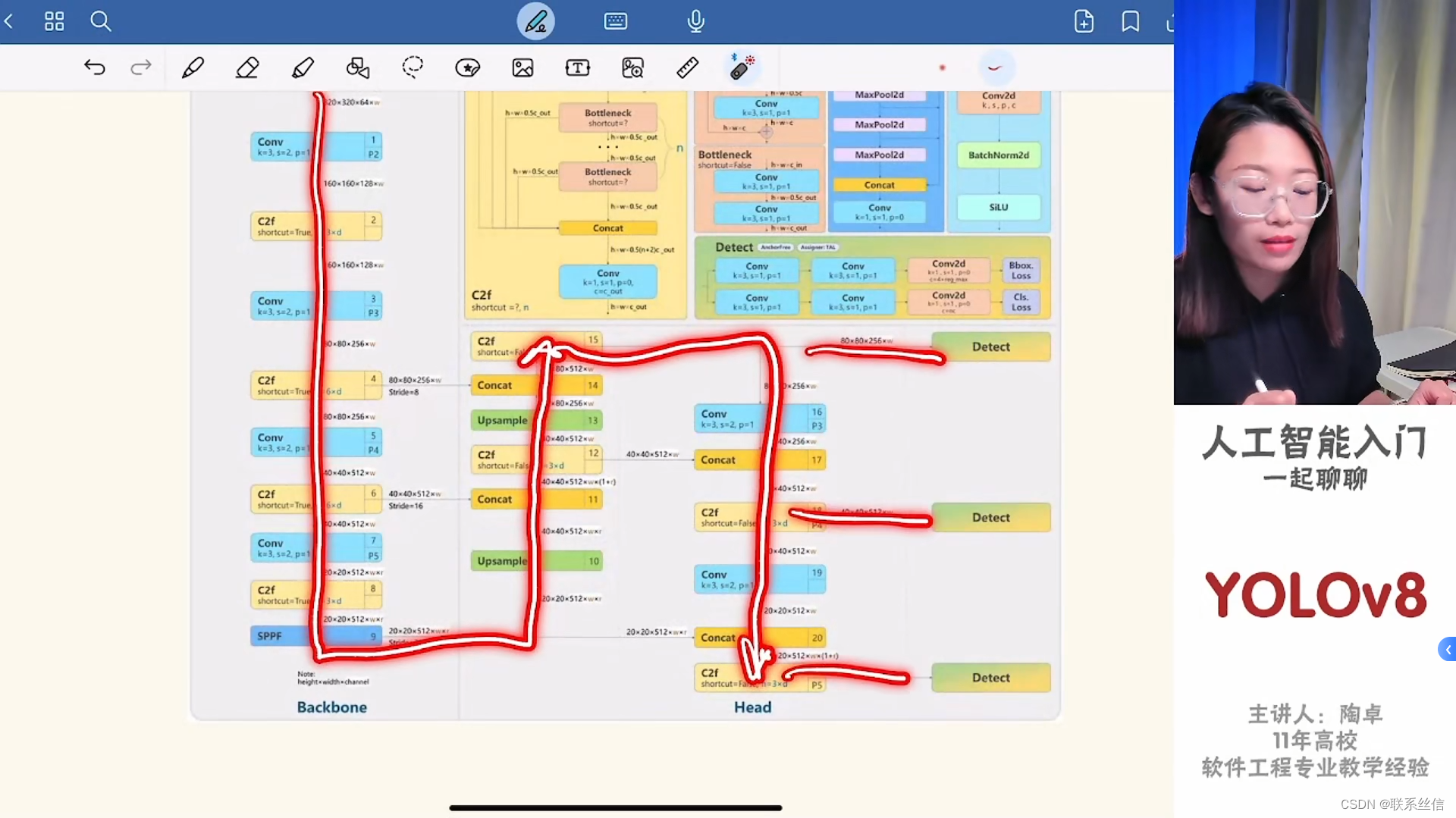Click the Head label in diagram

pos(752,707)
